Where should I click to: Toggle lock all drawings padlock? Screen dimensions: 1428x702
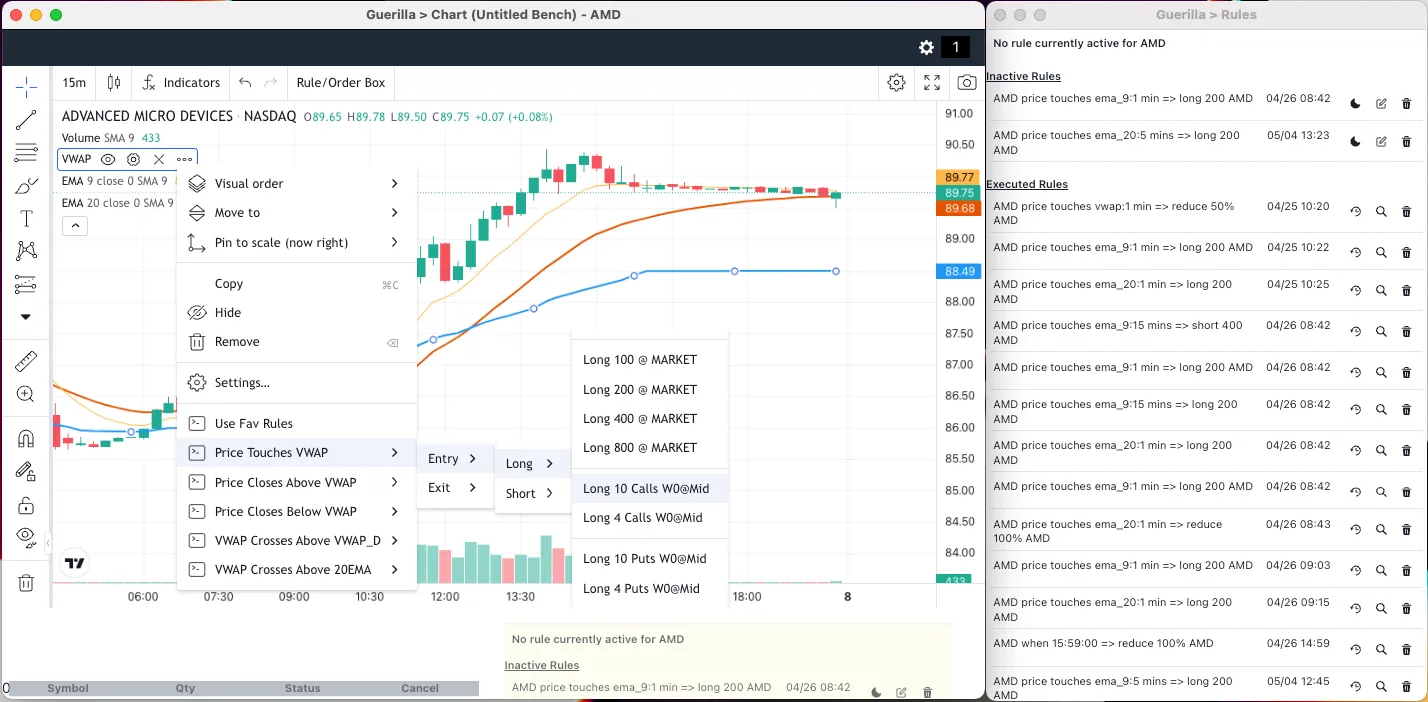coord(26,505)
